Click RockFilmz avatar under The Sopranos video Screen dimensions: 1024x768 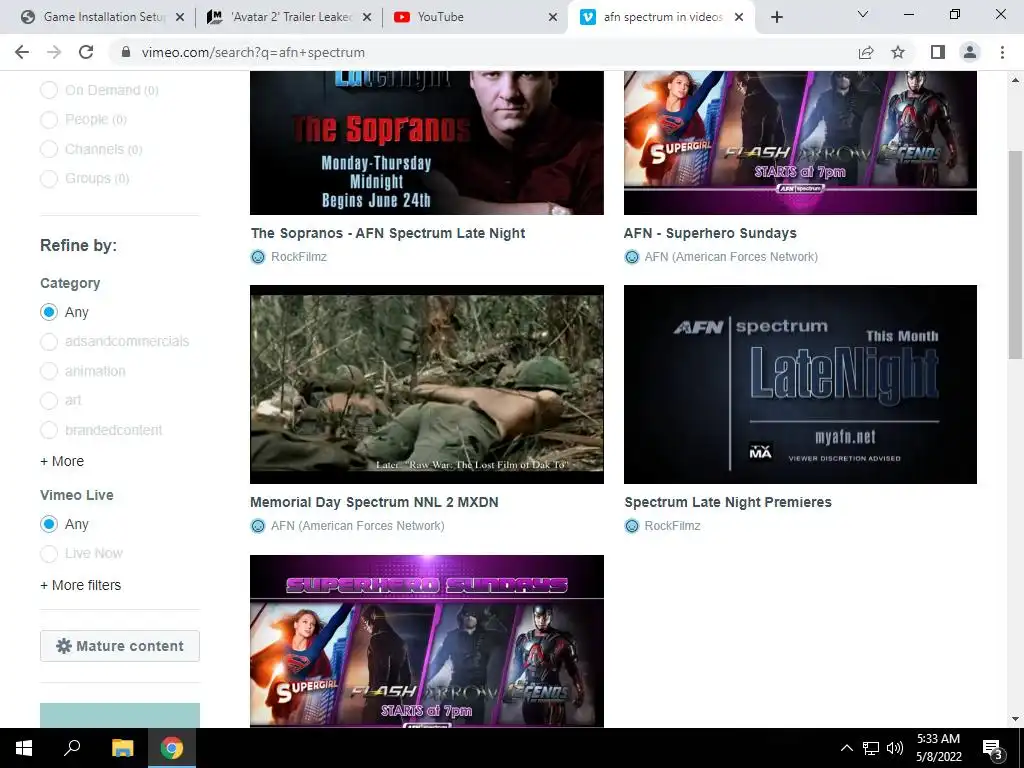point(258,257)
